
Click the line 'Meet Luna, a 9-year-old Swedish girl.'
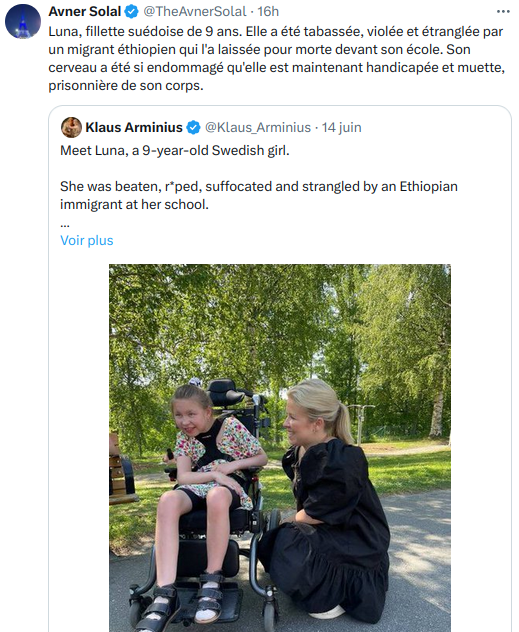175,150
